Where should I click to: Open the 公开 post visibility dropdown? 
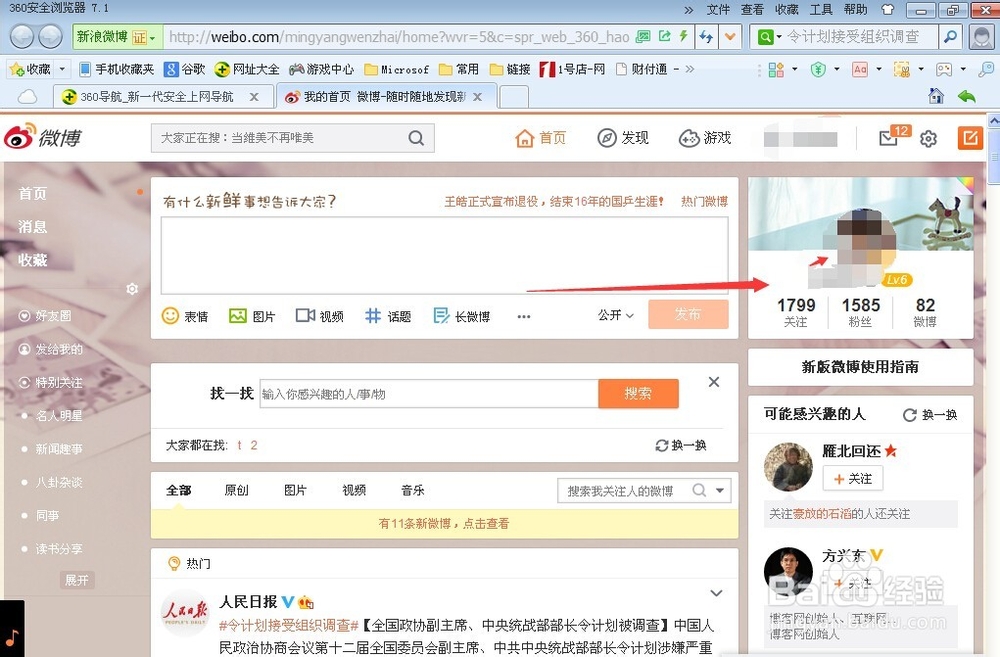pyautogui.click(x=612, y=314)
